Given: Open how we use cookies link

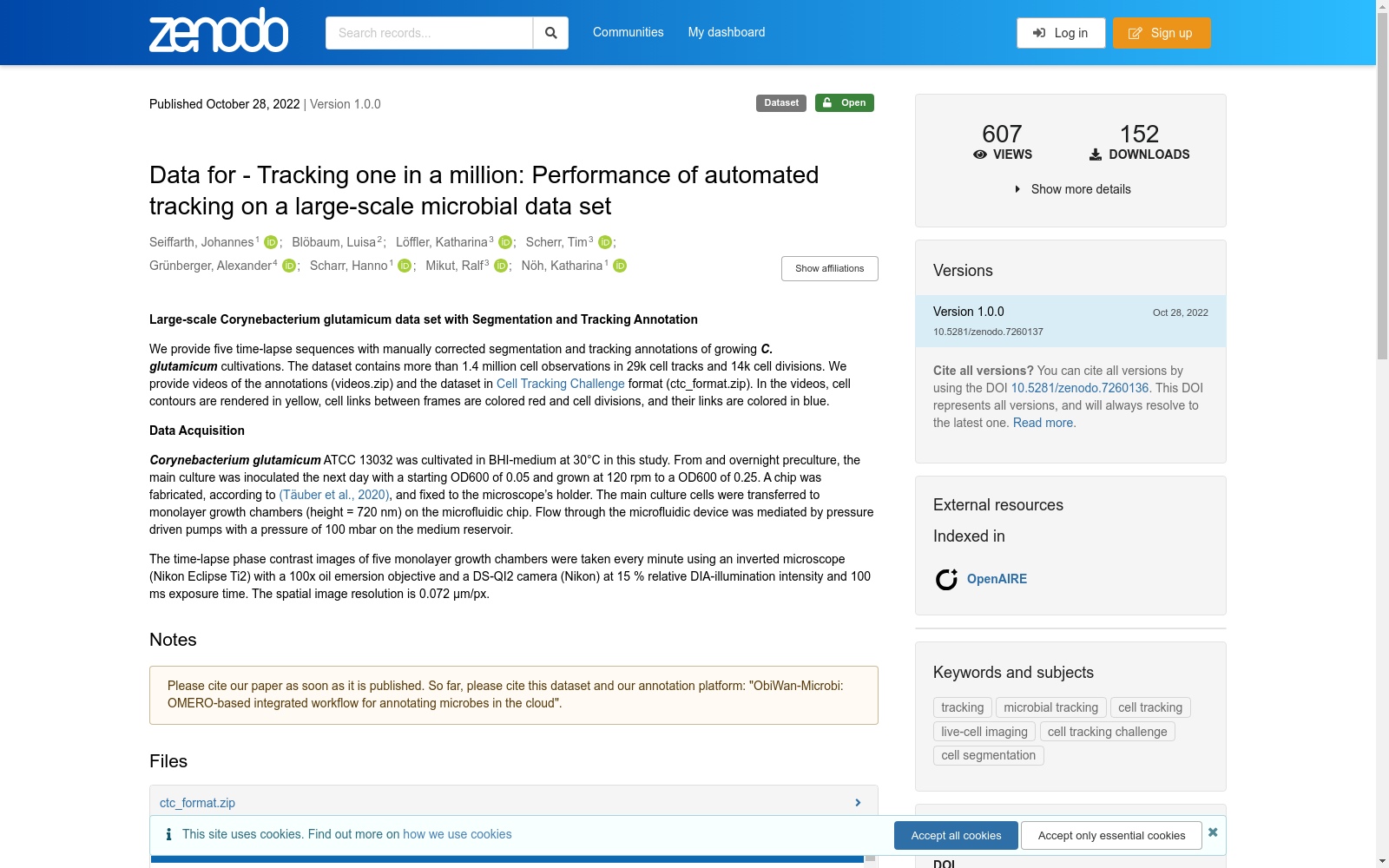Looking at the screenshot, I should pos(458,834).
